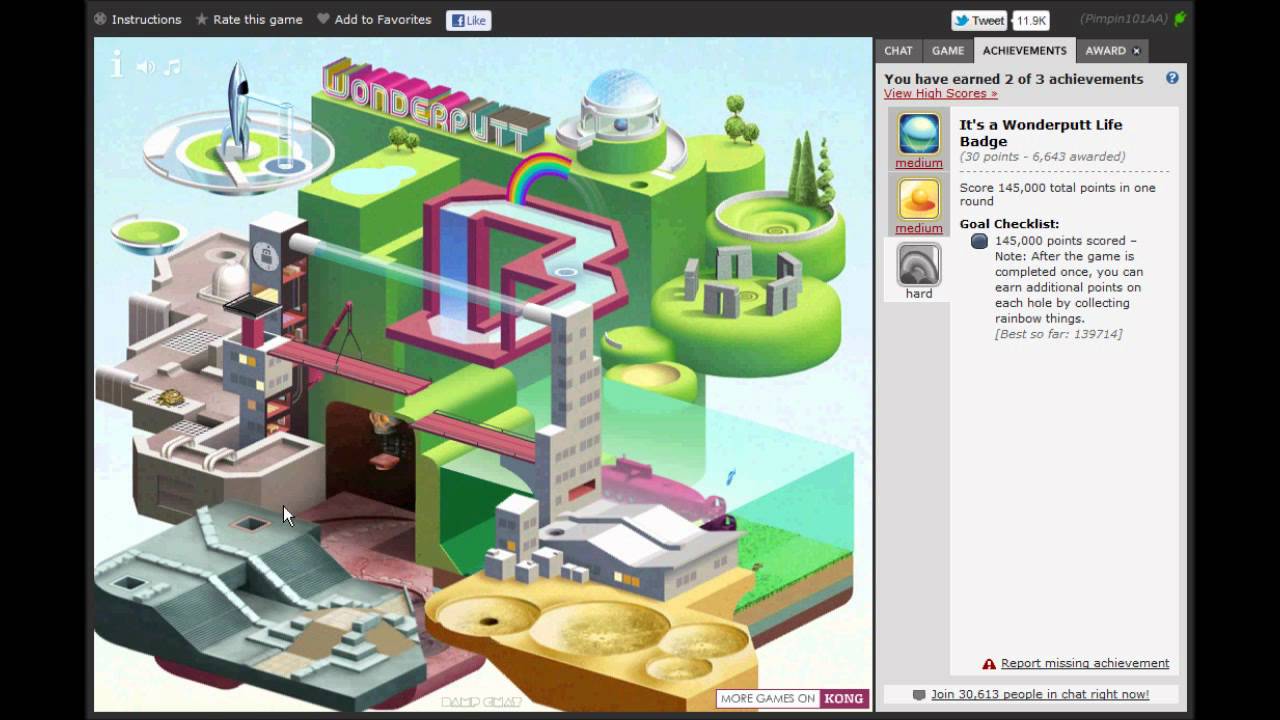The height and width of the screenshot is (720, 1280).
Task: Select the gray hard badge icon
Action: (x=918, y=264)
